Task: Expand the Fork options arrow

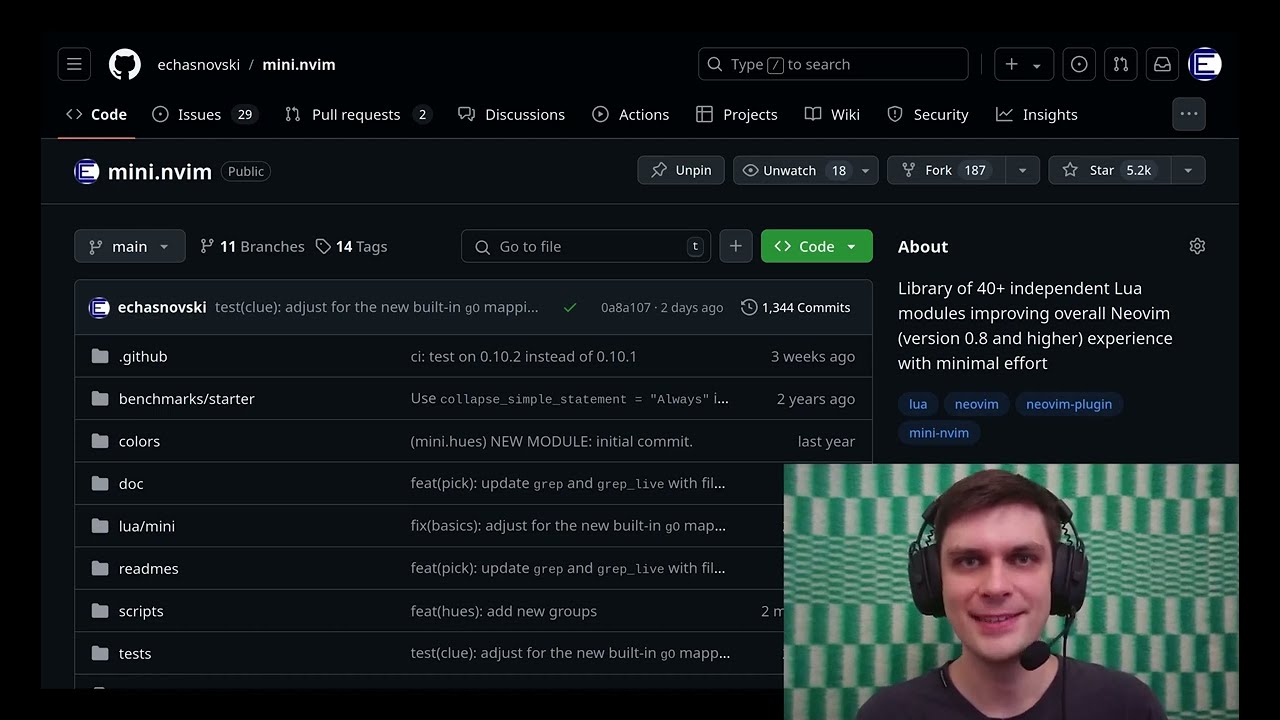Action: click(1022, 170)
